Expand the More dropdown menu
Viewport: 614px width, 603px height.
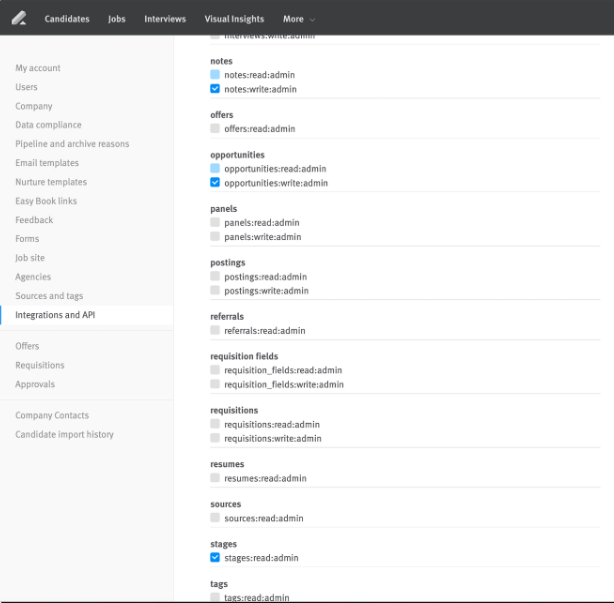299,19
